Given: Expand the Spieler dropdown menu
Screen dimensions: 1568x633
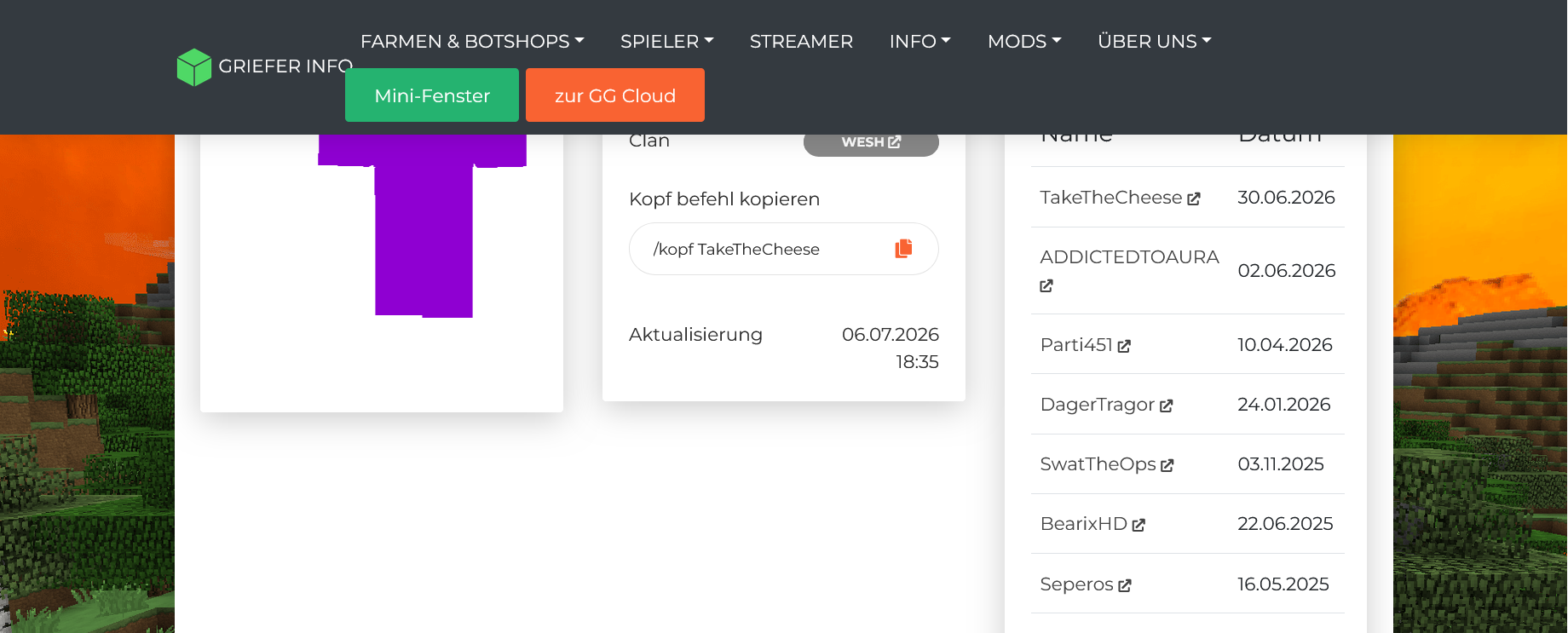Looking at the screenshot, I should [x=667, y=41].
